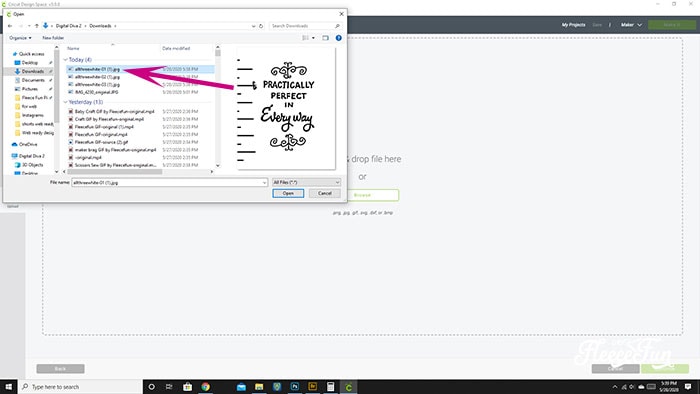Collapse the Yesterday (13) group
700x394 pixels.
[66, 102]
